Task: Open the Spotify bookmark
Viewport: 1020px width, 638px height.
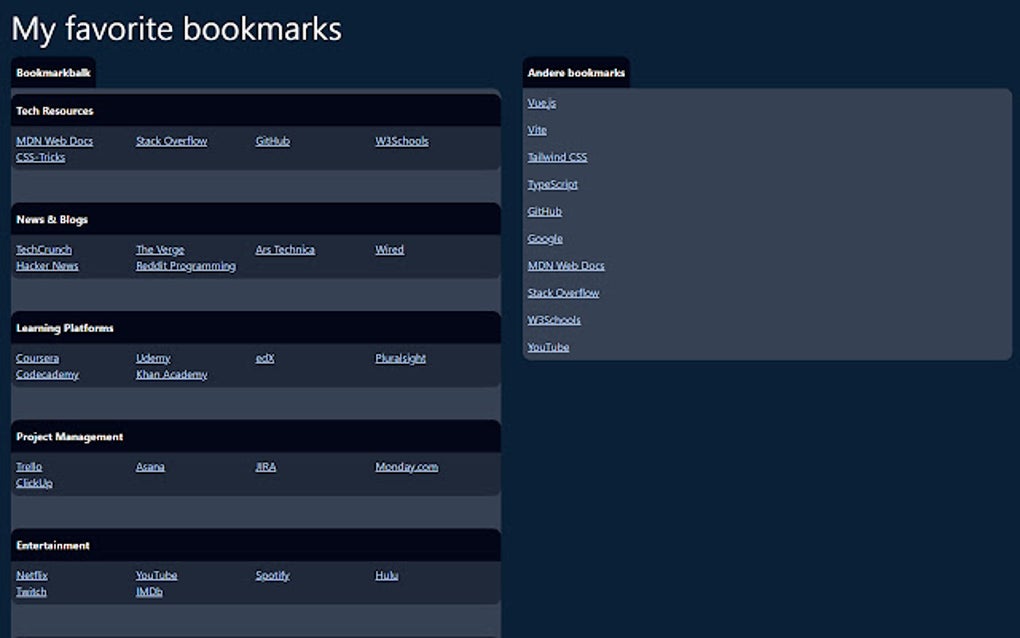Action: tap(273, 576)
